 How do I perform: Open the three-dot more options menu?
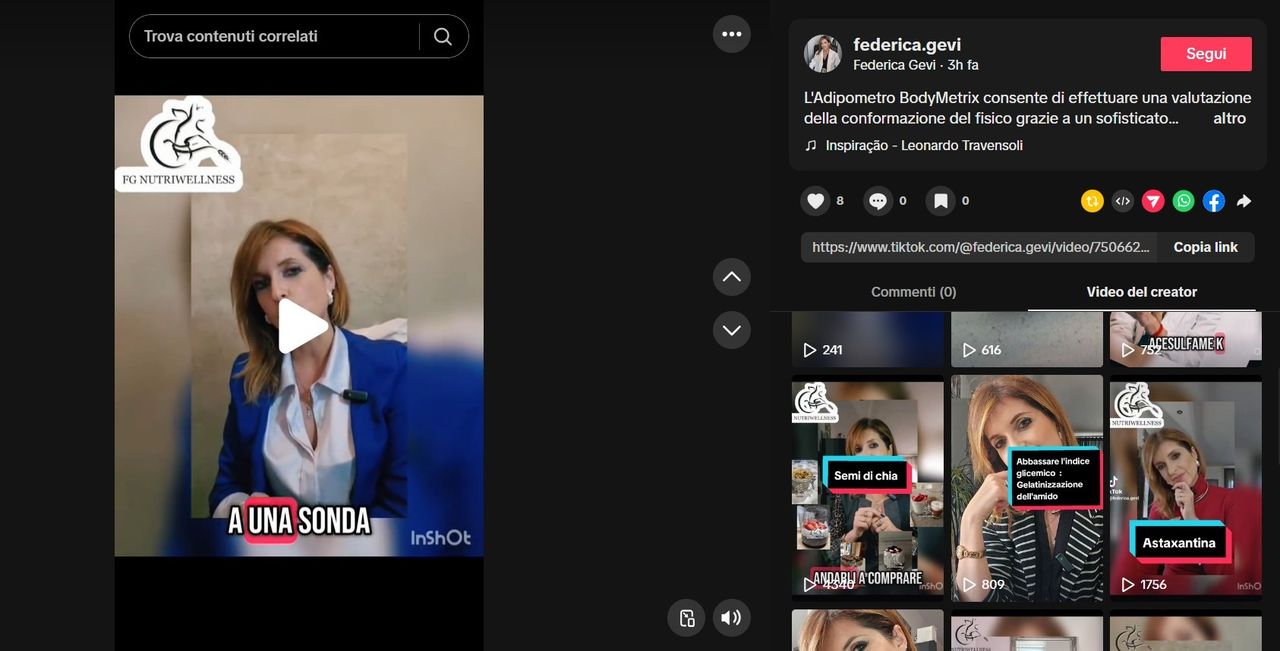pos(731,34)
